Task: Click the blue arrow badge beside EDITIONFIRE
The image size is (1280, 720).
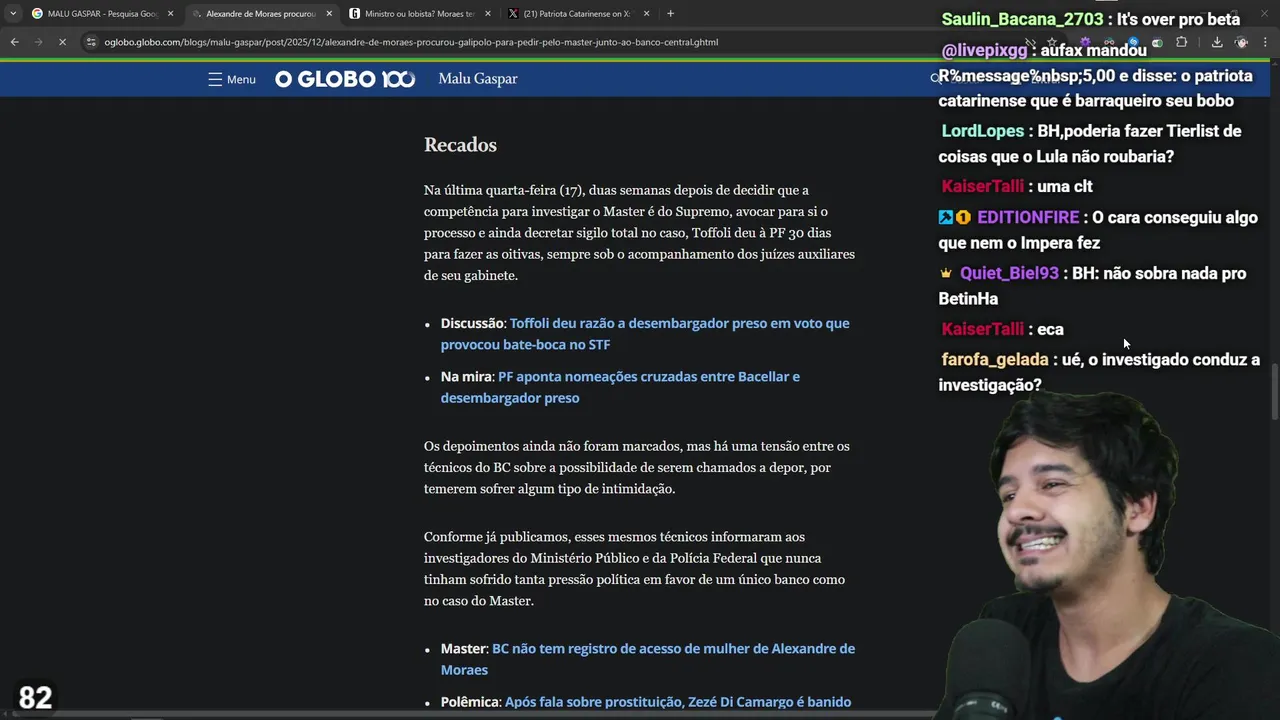Action: tap(946, 217)
